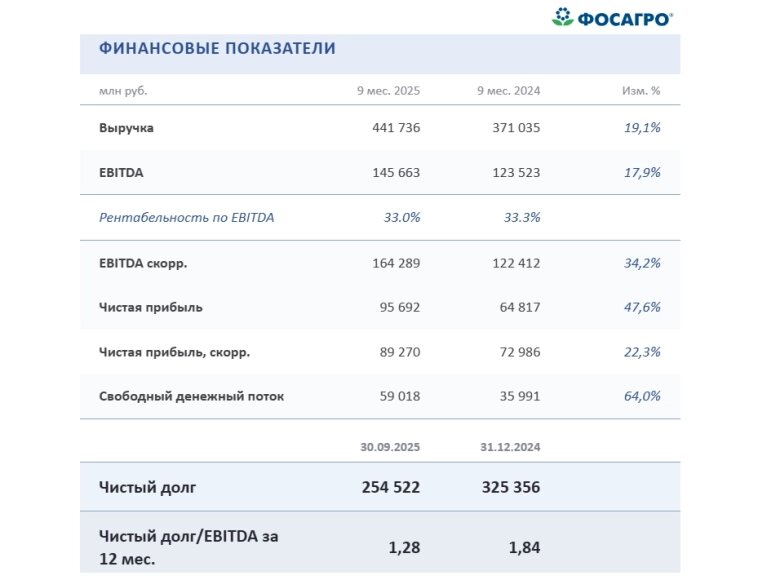
Task: Click the 9 мес. 2025 column header
Action: 388,90
